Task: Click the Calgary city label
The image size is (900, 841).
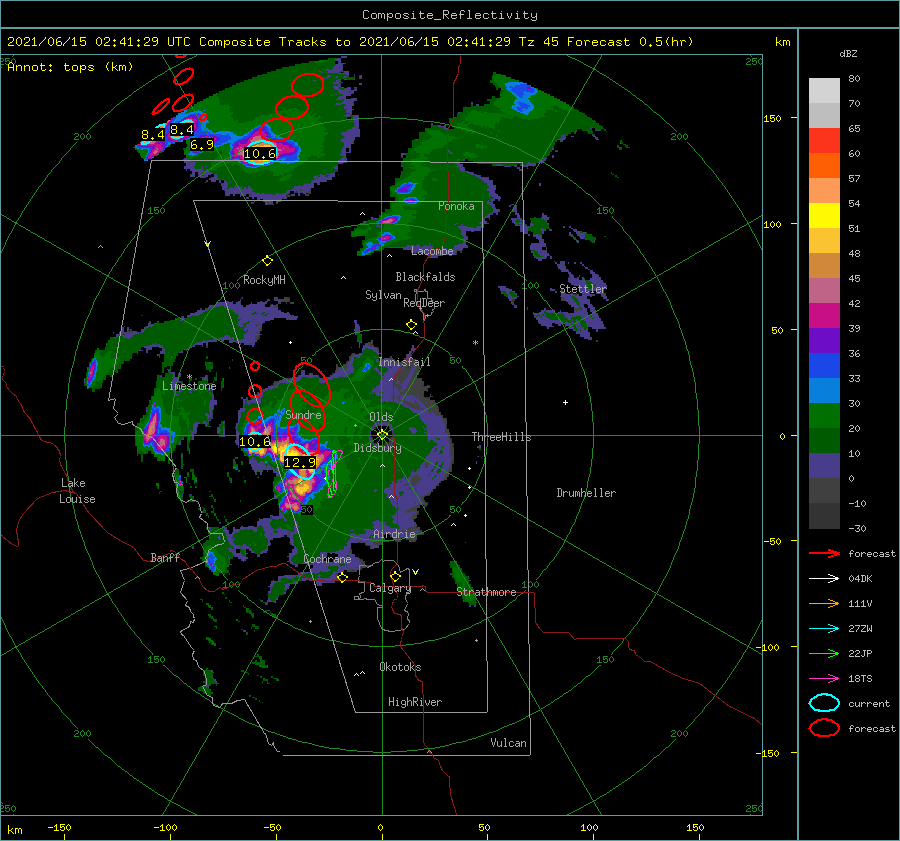Action: pos(390,588)
